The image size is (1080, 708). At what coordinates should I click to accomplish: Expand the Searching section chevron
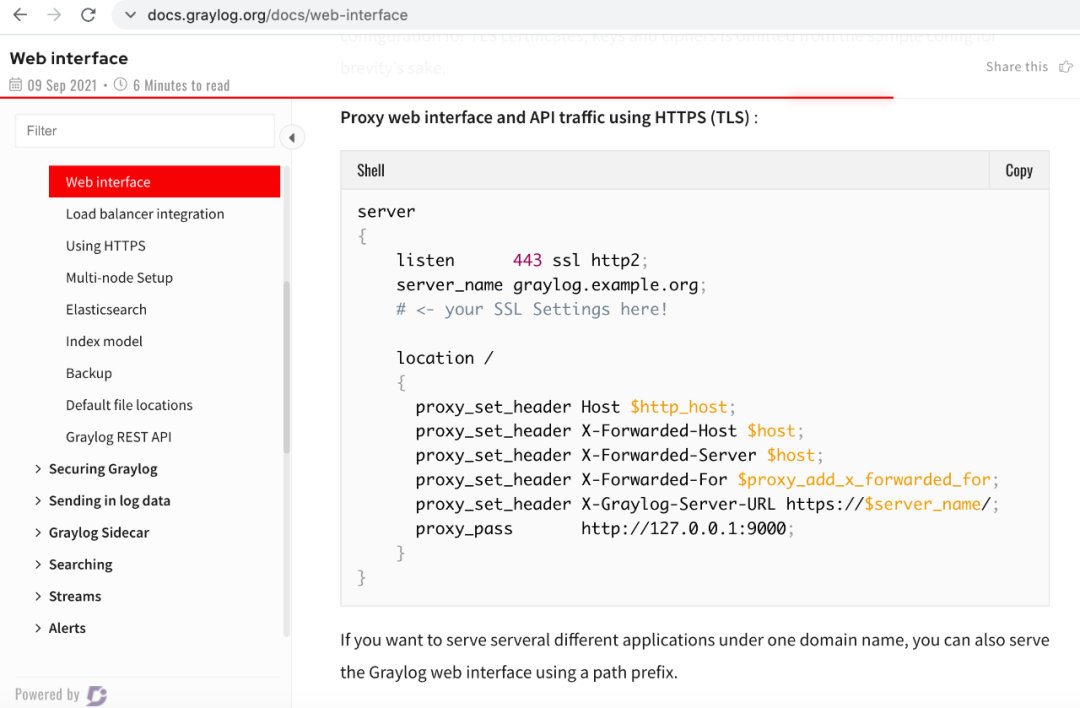click(x=38, y=565)
